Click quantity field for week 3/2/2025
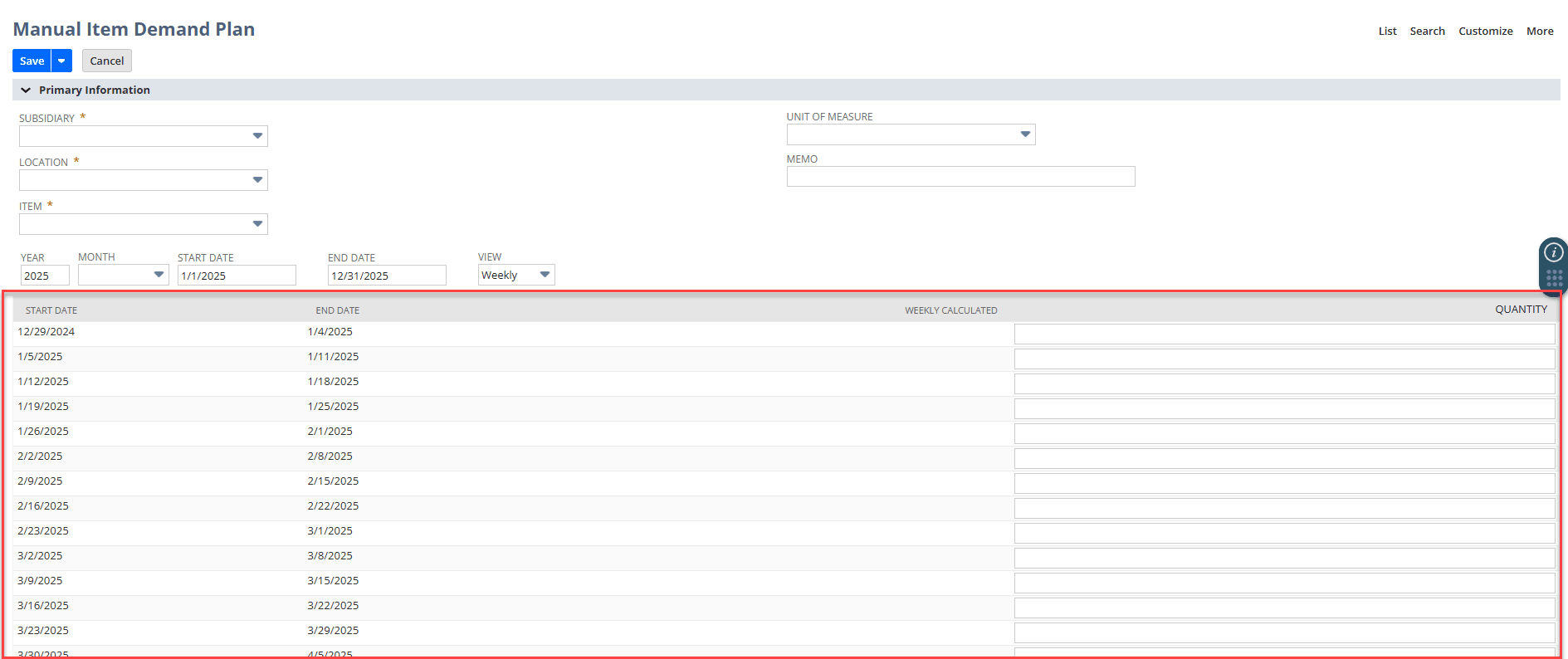The image size is (1568, 659). click(1284, 558)
